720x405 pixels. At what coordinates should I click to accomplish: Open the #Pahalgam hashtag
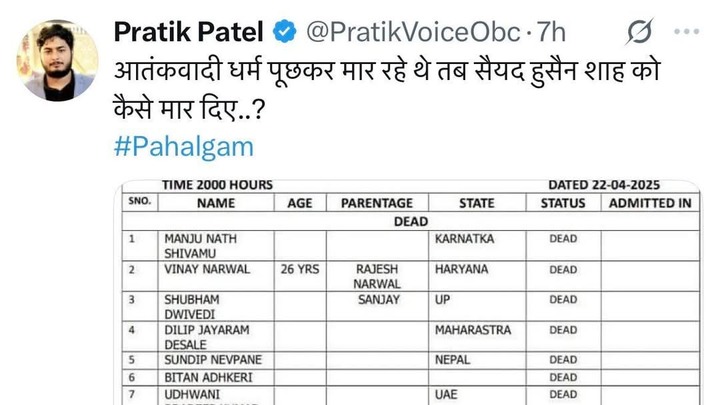click(x=184, y=147)
